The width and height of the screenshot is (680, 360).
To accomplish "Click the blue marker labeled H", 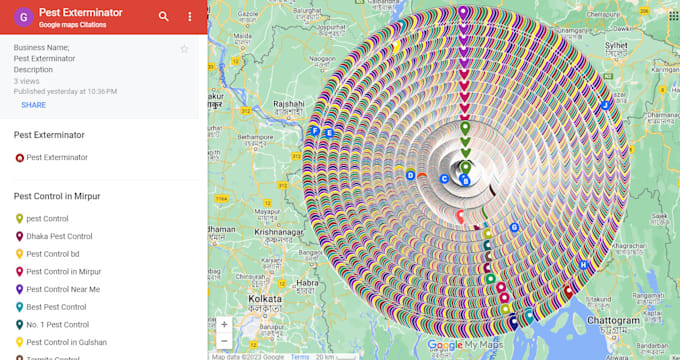I will tap(583, 265).
